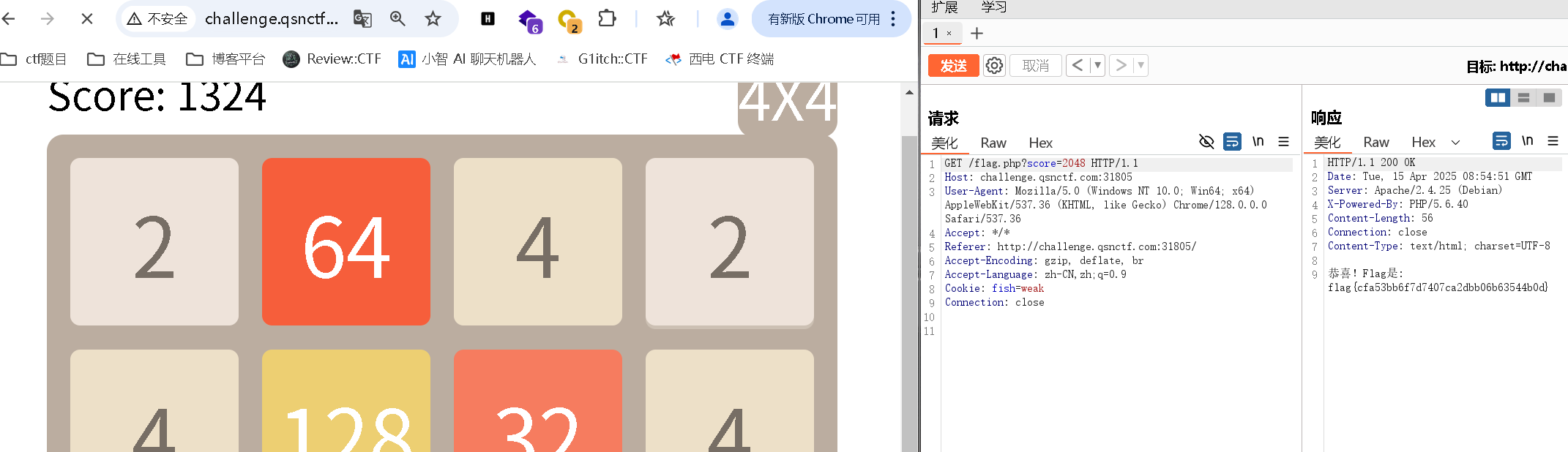The image size is (1568, 452).
Task: Open the bookmarks star list icon
Action: pos(665,18)
